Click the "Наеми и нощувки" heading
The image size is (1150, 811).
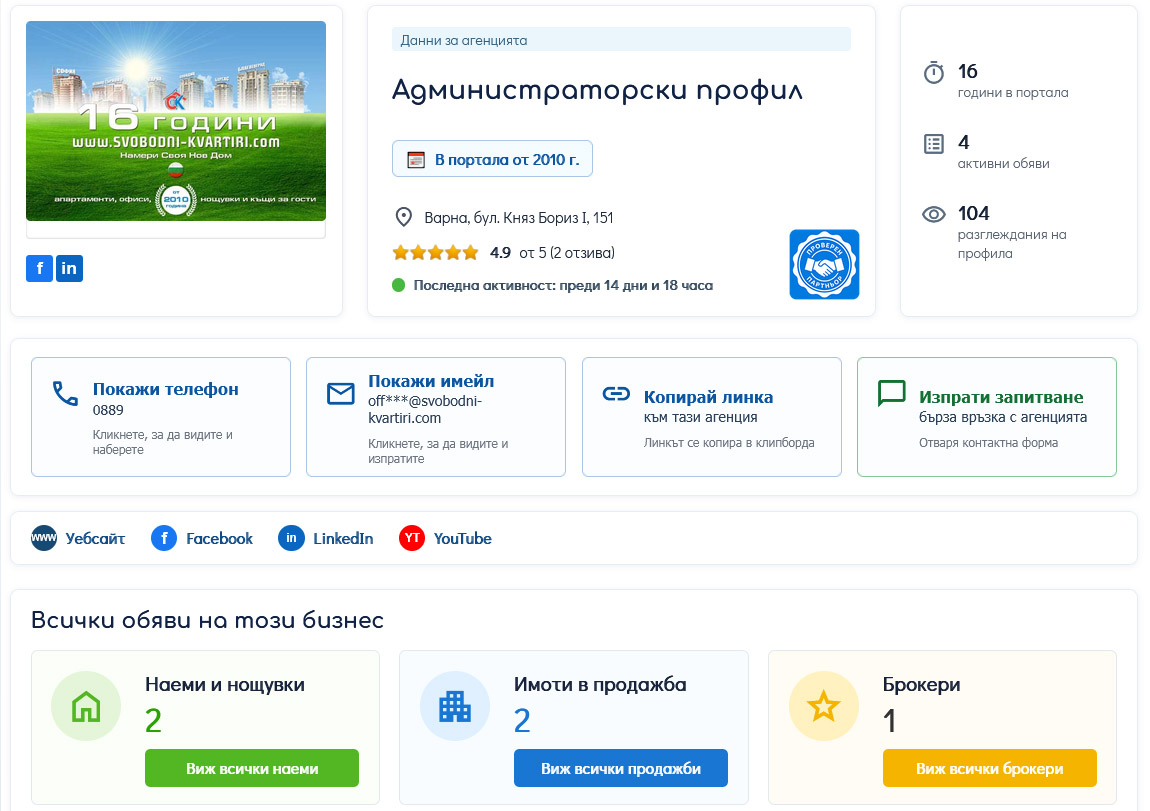point(224,685)
